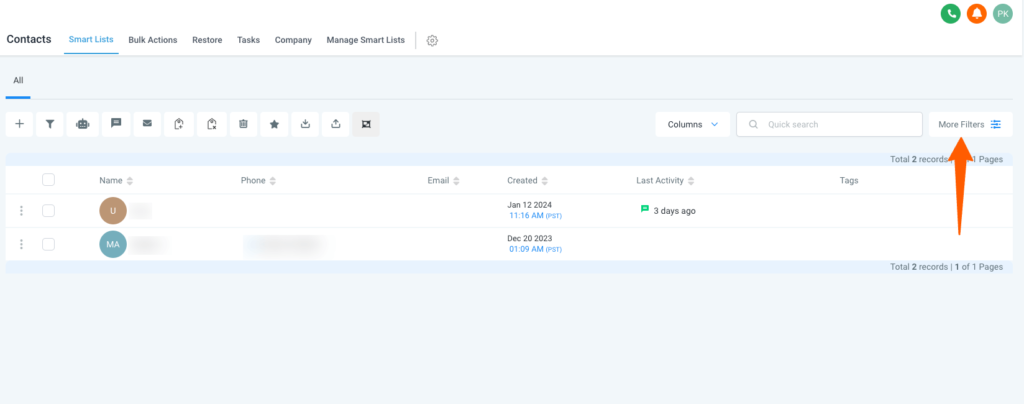
Task: Open the Company tab link
Action: (293, 40)
